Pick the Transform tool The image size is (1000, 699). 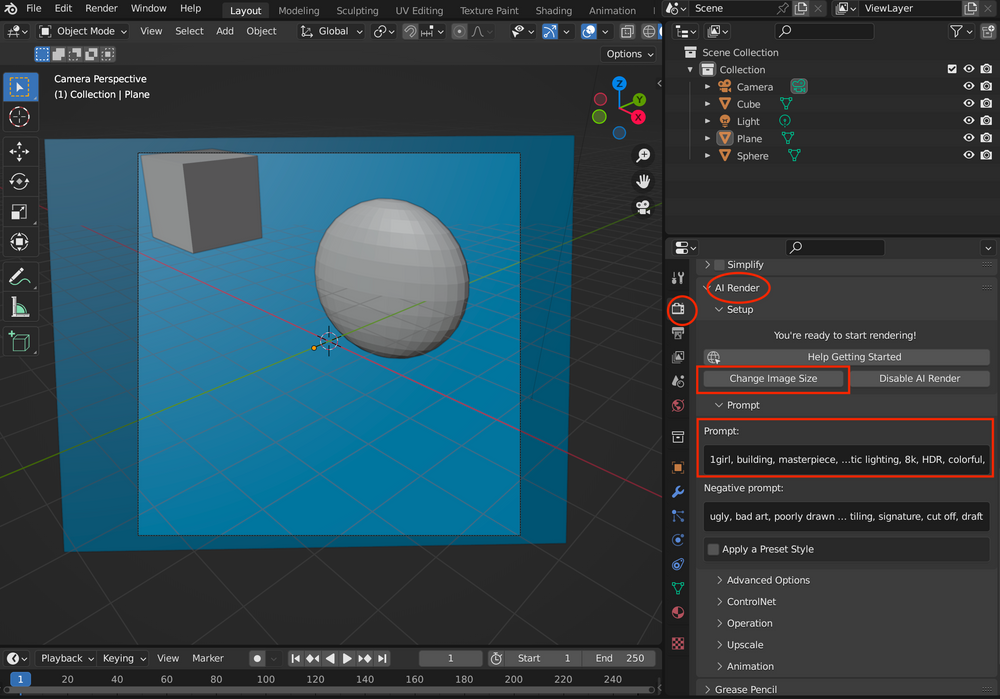click(20, 242)
